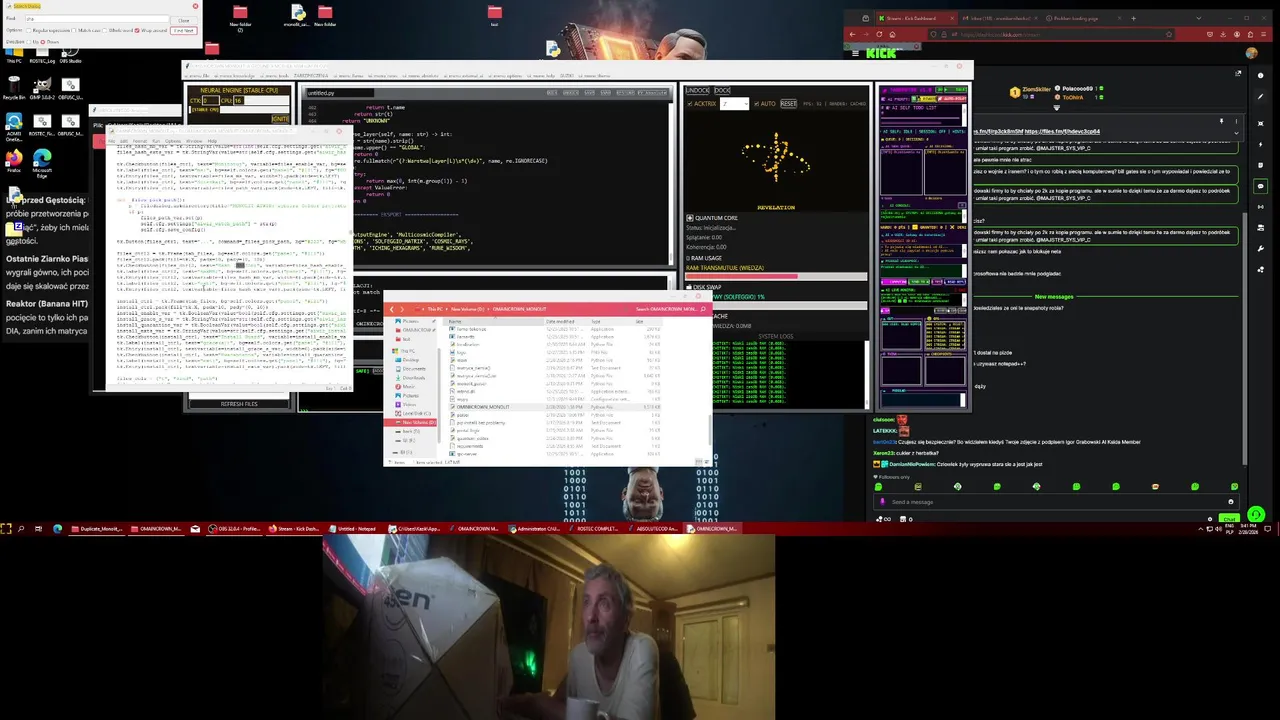Viewport: 1280px width, 720px height.
Task: Tick the Match case checkbox
Action: pos(73,30)
